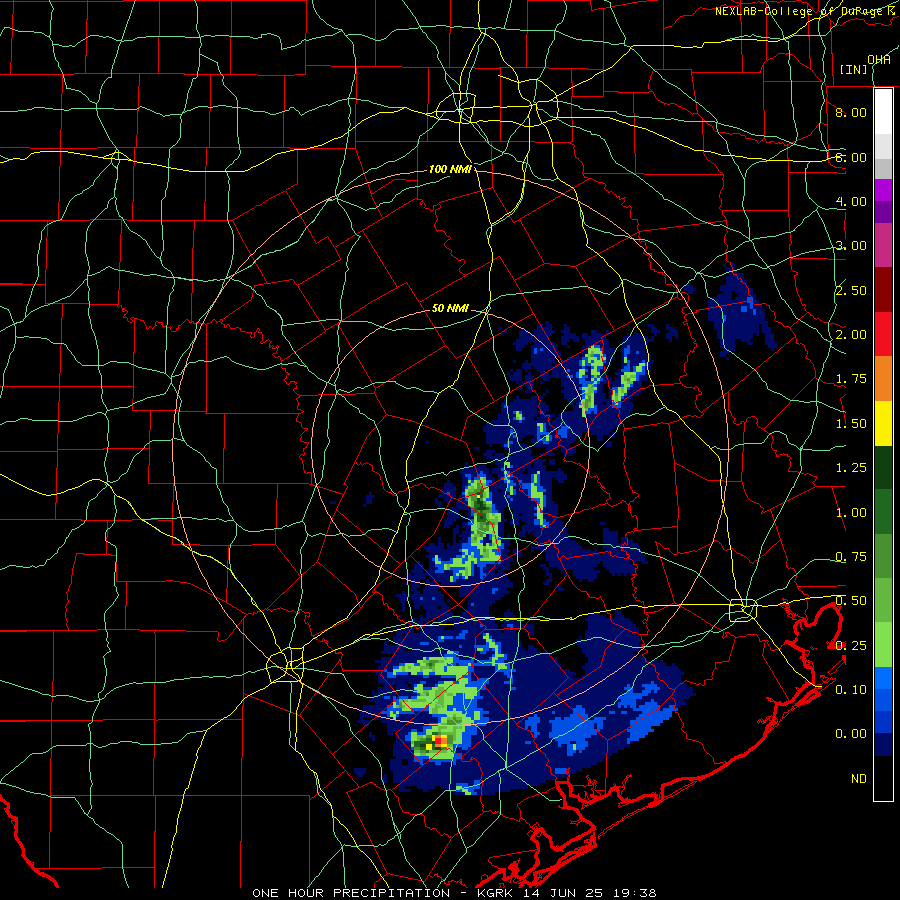Image resolution: width=900 pixels, height=900 pixels.
Task: Click the 0.25 legend value label
Action: click(851, 646)
